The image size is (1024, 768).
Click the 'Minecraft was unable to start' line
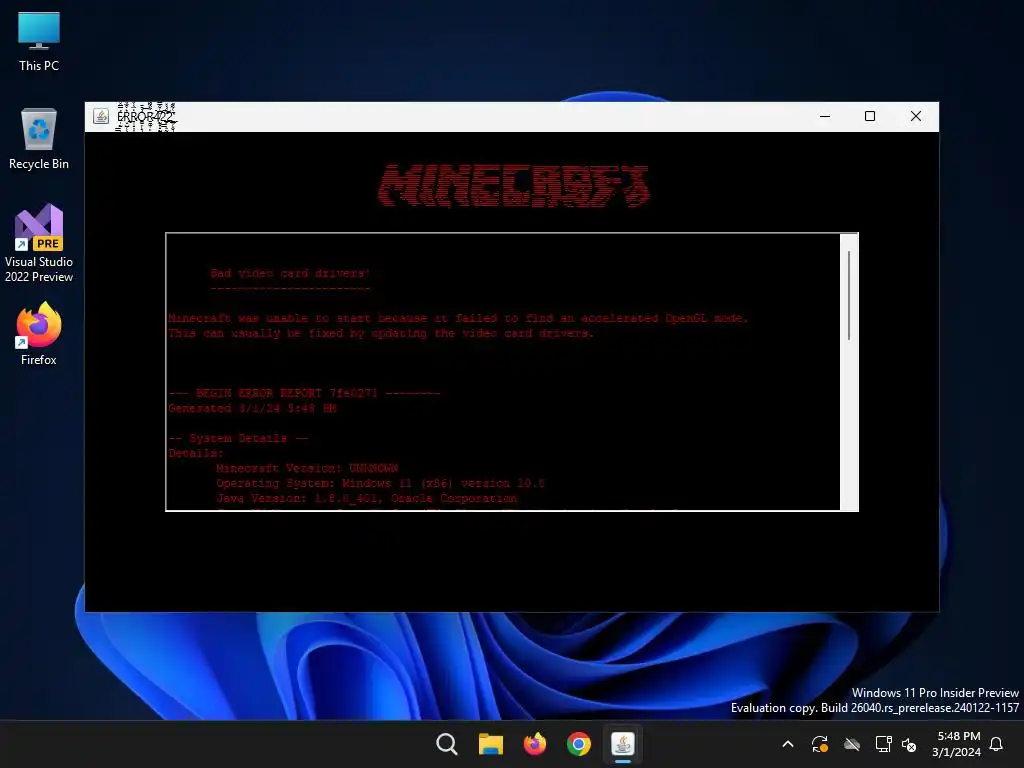point(458,318)
